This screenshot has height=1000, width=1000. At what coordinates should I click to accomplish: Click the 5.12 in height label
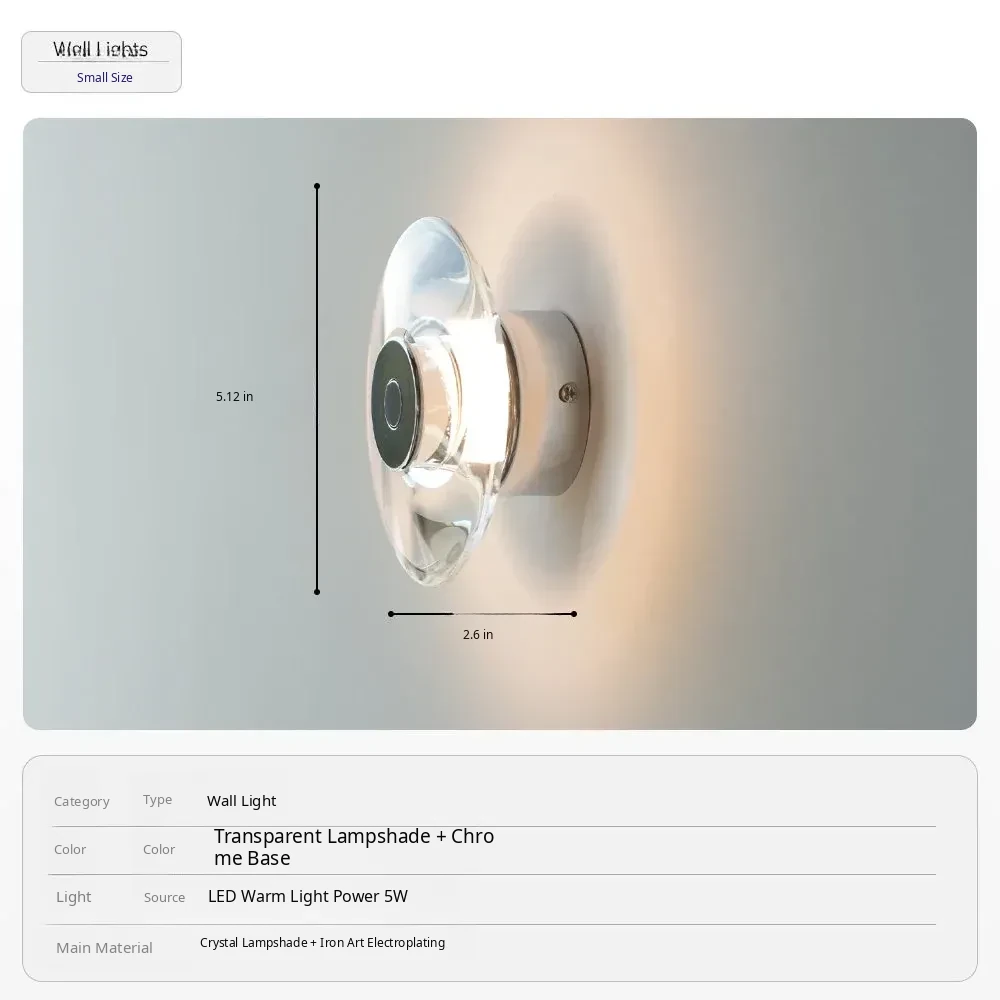pyautogui.click(x=235, y=397)
